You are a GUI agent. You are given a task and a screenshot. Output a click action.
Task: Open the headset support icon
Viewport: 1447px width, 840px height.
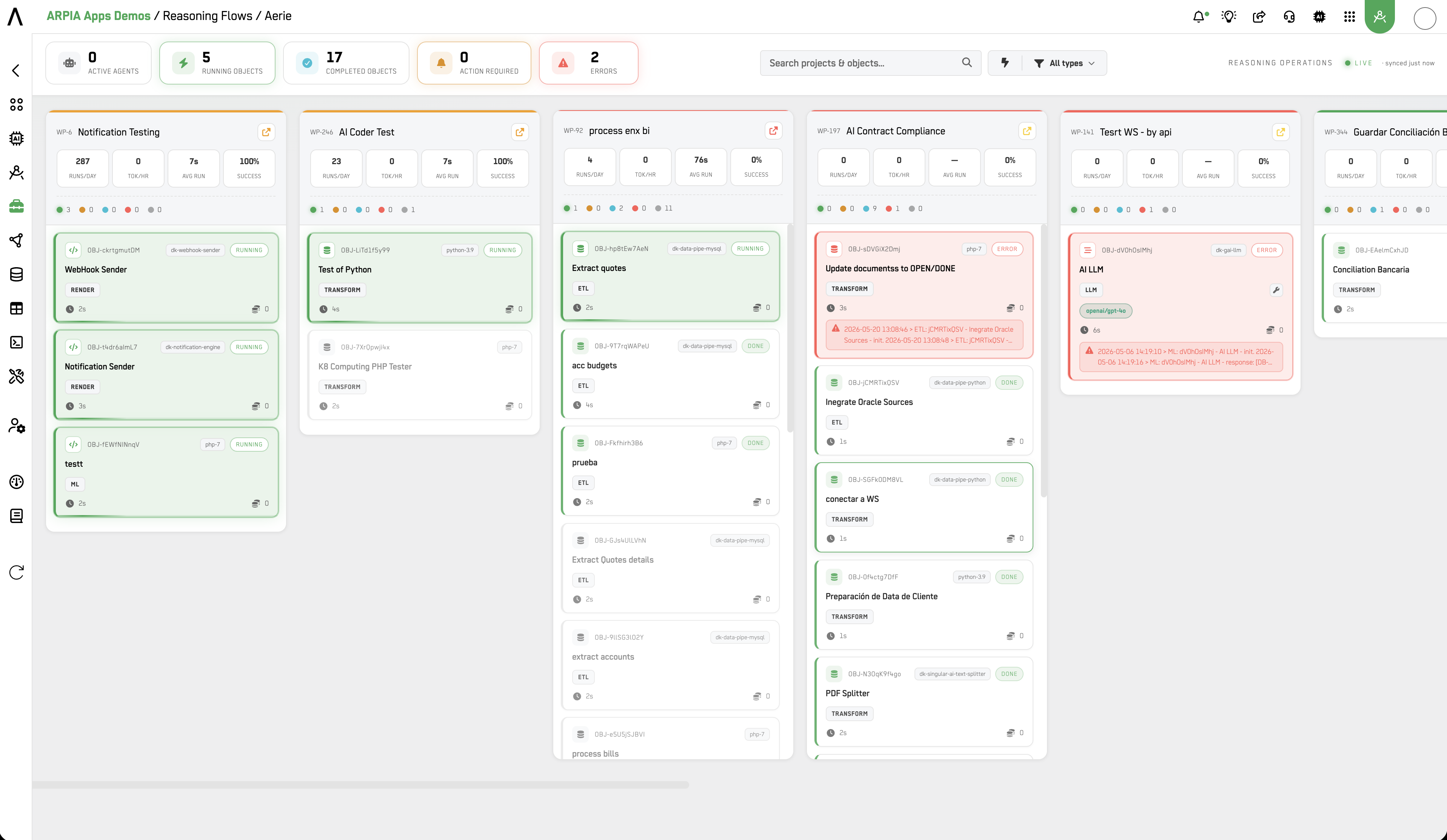point(1289,17)
